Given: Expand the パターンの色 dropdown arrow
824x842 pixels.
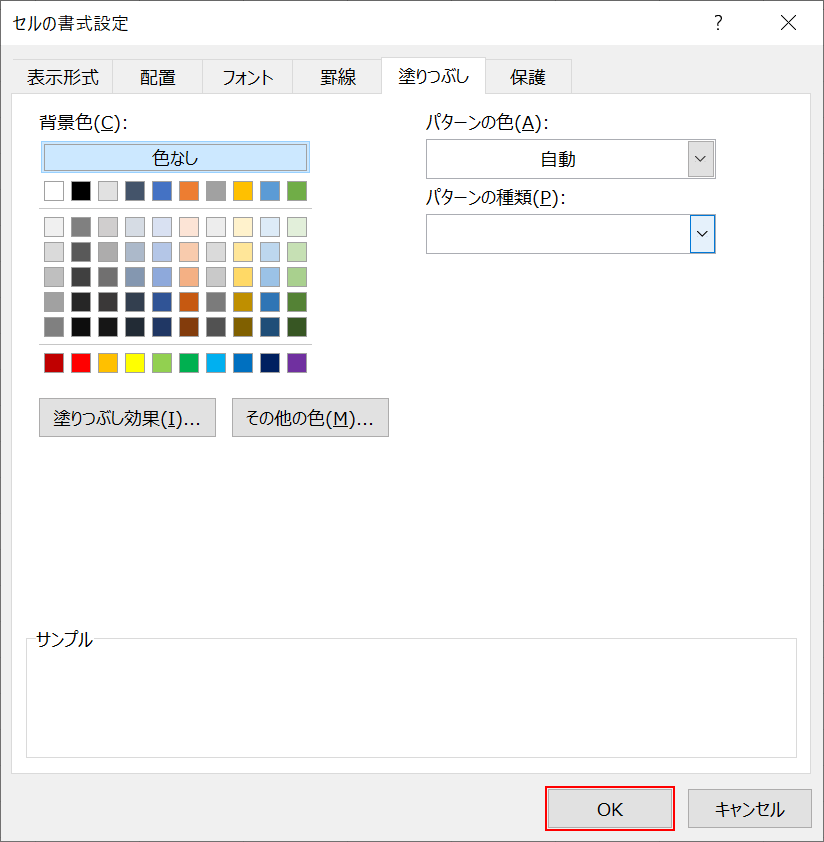Looking at the screenshot, I should (700, 159).
